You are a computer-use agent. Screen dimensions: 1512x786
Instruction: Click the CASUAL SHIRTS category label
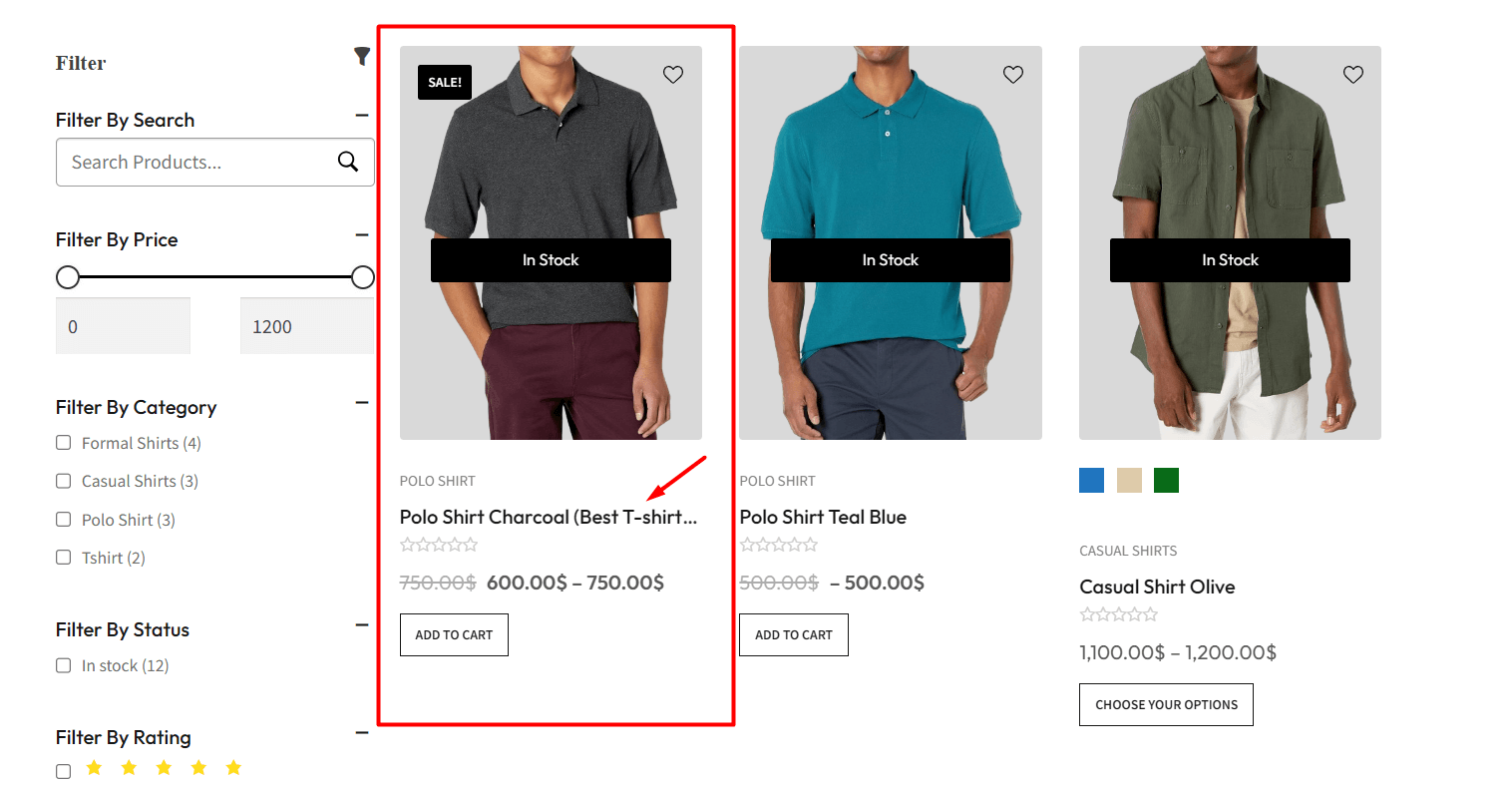(x=1128, y=551)
